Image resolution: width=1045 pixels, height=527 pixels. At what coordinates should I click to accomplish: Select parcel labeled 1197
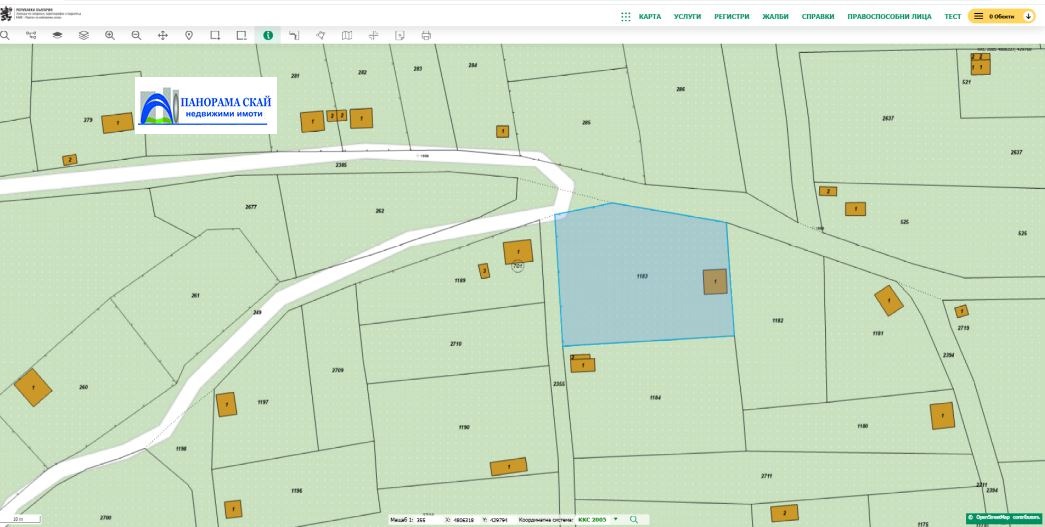pyautogui.click(x=263, y=402)
